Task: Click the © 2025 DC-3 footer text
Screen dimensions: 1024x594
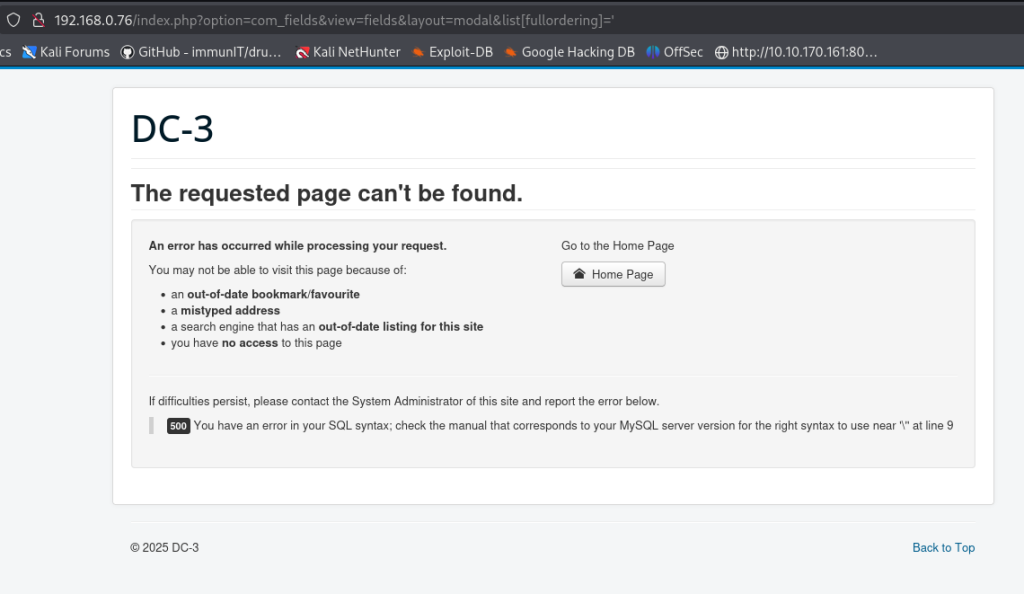Action: (171, 547)
